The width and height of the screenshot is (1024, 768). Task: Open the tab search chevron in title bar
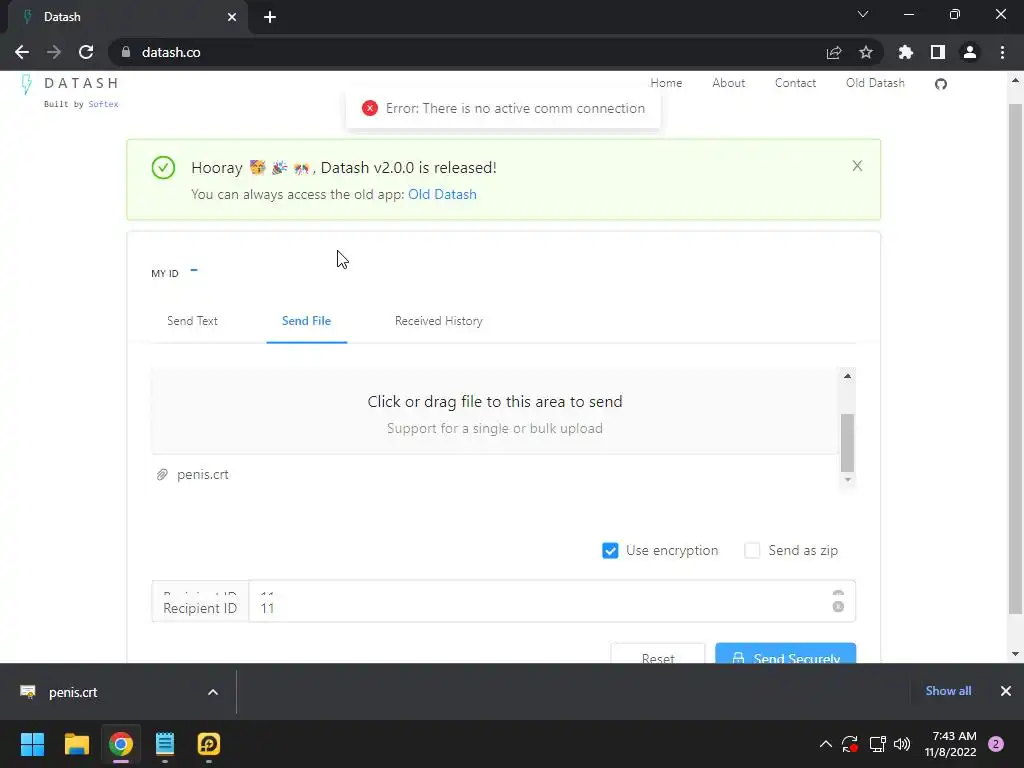coord(863,14)
